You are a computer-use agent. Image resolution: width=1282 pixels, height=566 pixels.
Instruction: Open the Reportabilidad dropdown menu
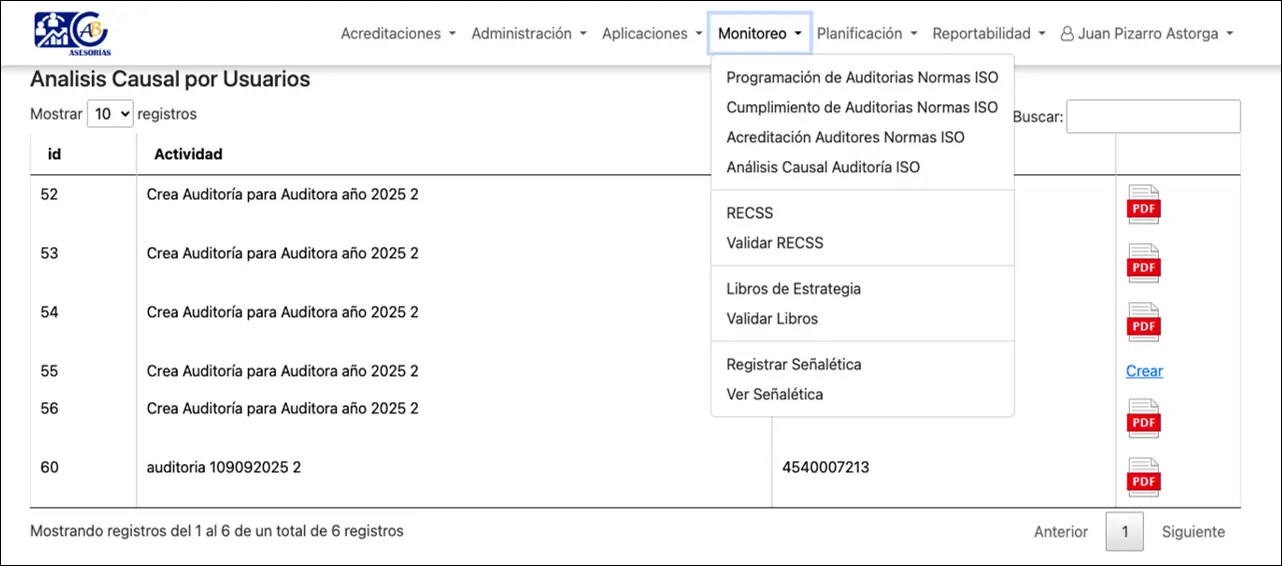point(989,34)
